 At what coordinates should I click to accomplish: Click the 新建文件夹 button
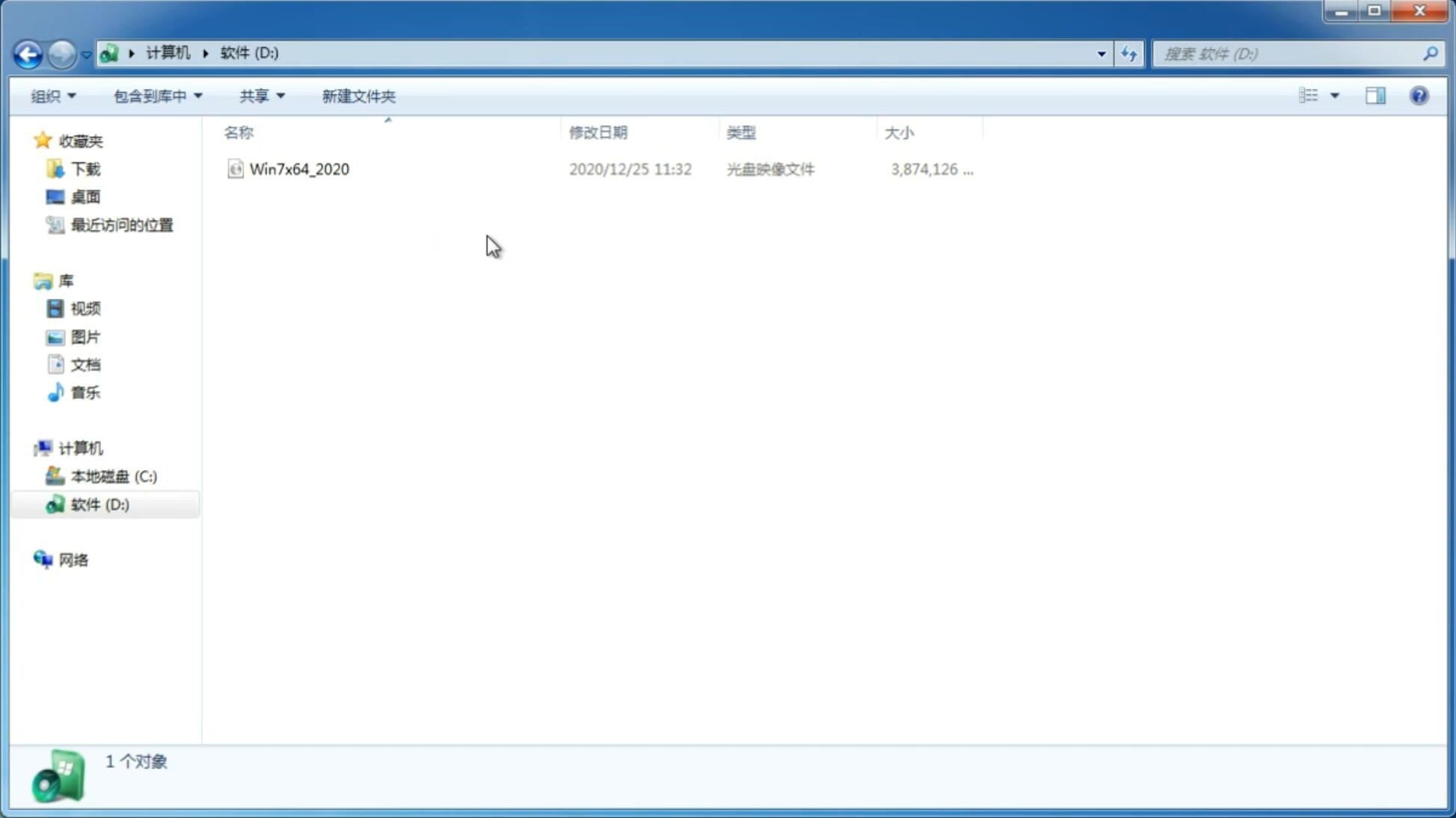coord(359,95)
